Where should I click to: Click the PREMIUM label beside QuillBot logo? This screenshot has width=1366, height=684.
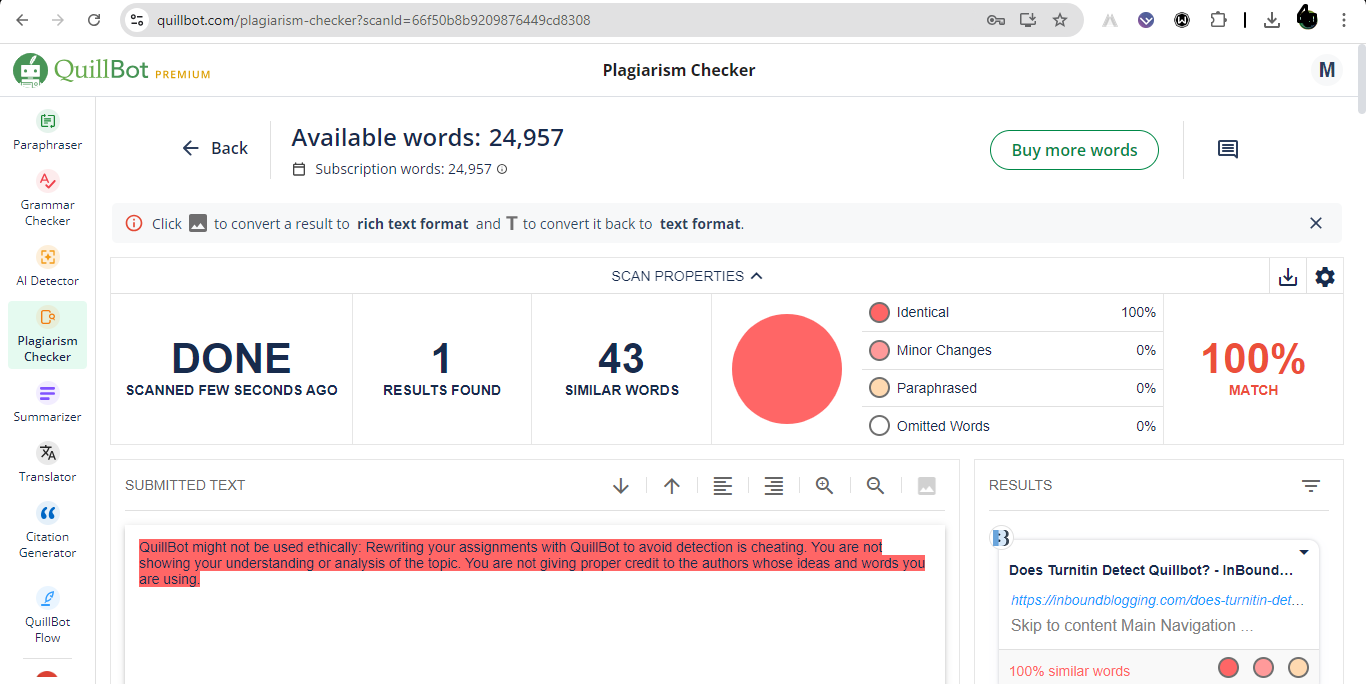(183, 75)
